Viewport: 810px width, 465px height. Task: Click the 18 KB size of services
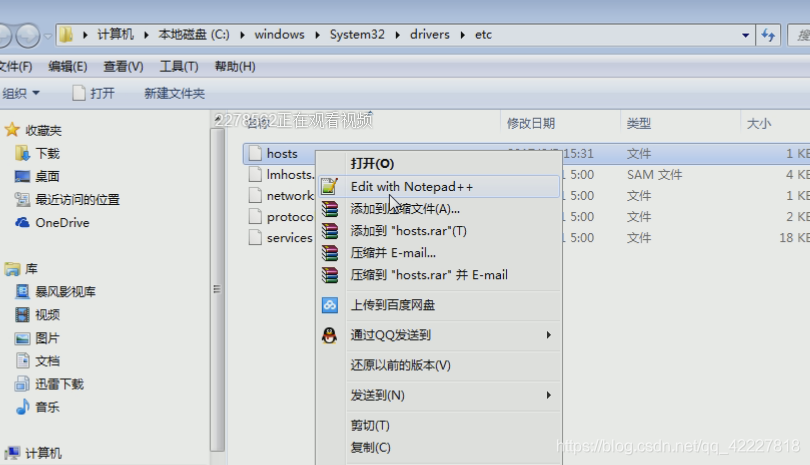[794, 238]
